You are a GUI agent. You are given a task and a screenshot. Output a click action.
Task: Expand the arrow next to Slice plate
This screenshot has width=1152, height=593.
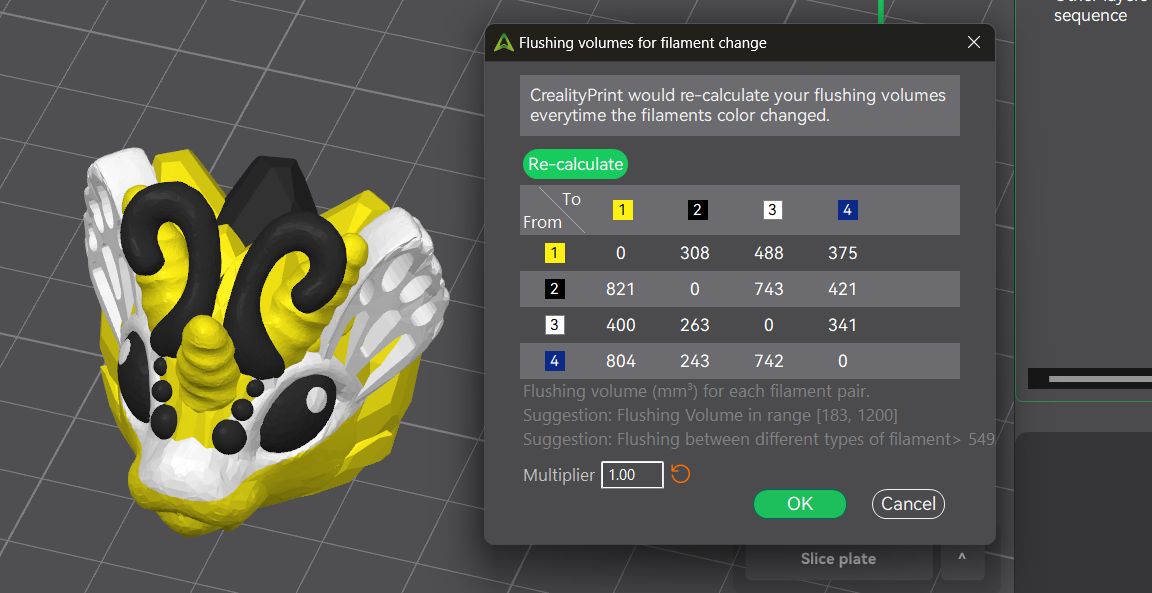tap(962, 559)
